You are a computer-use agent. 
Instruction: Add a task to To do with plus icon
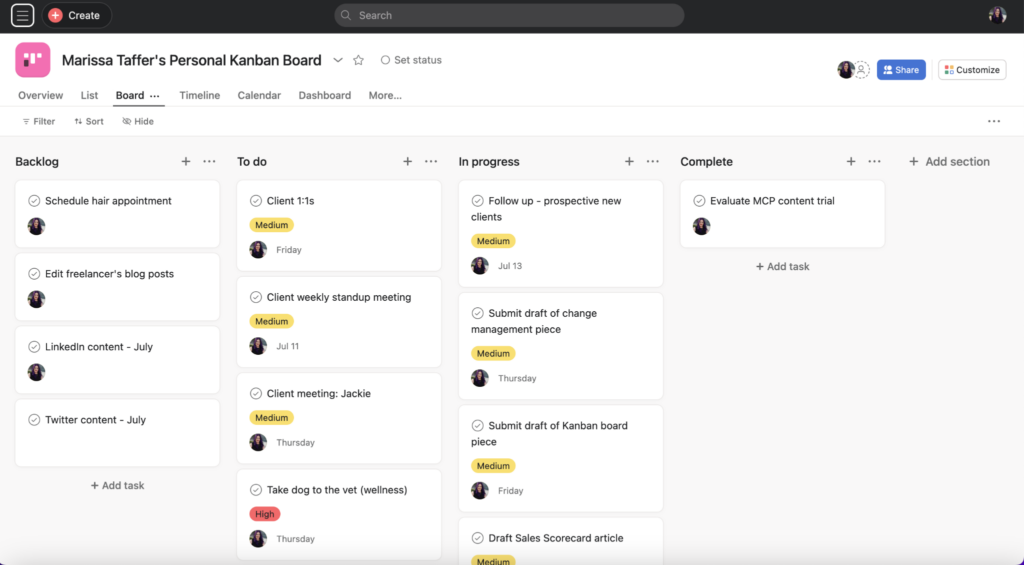coord(408,161)
